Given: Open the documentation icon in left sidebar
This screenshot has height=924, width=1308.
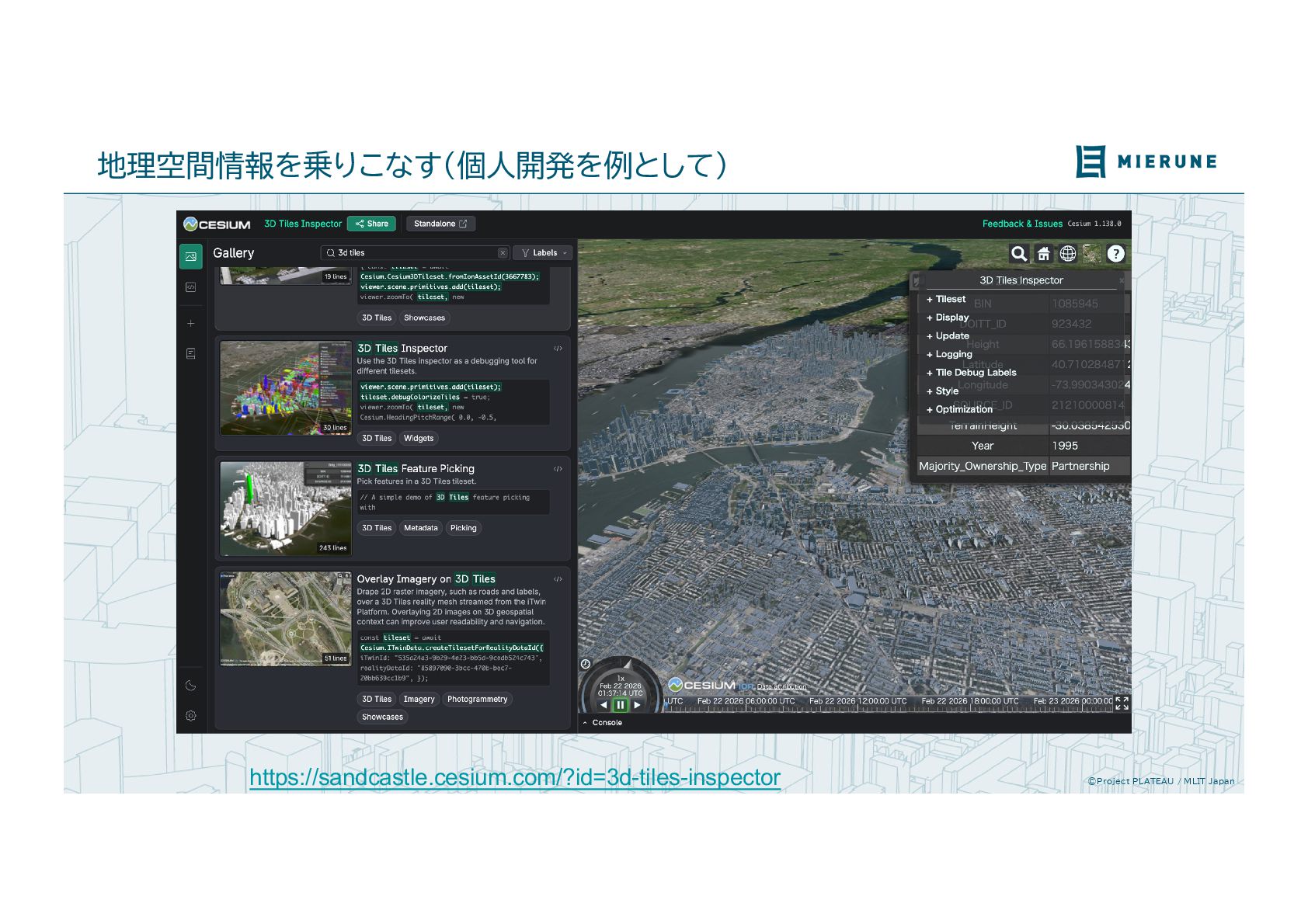Looking at the screenshot, I should click(x=191, y=353).
